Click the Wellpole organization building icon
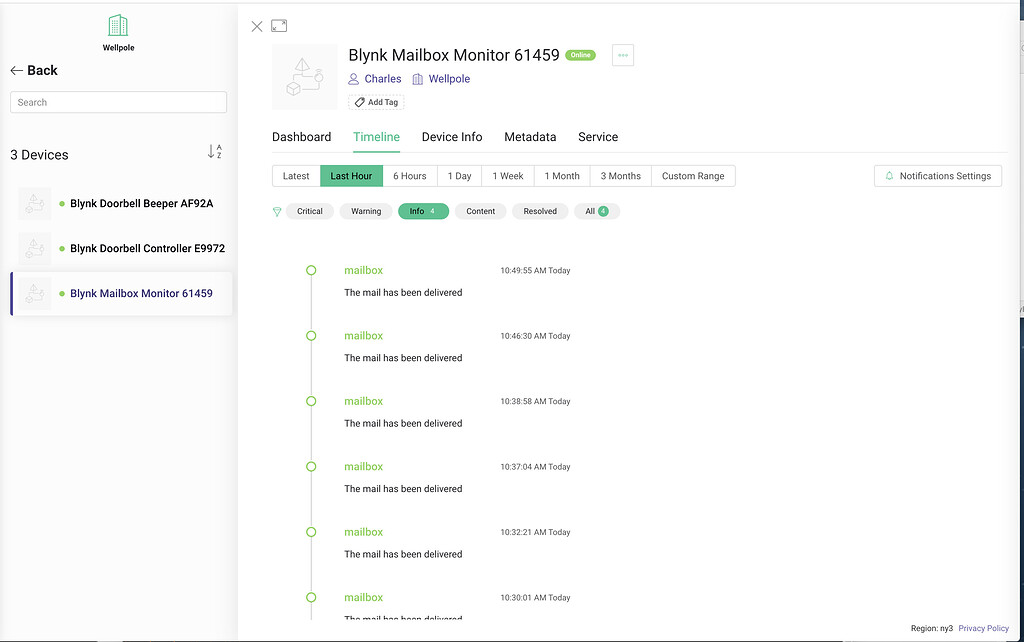This screenshot has height=642, width=1024. click(118, 26)
